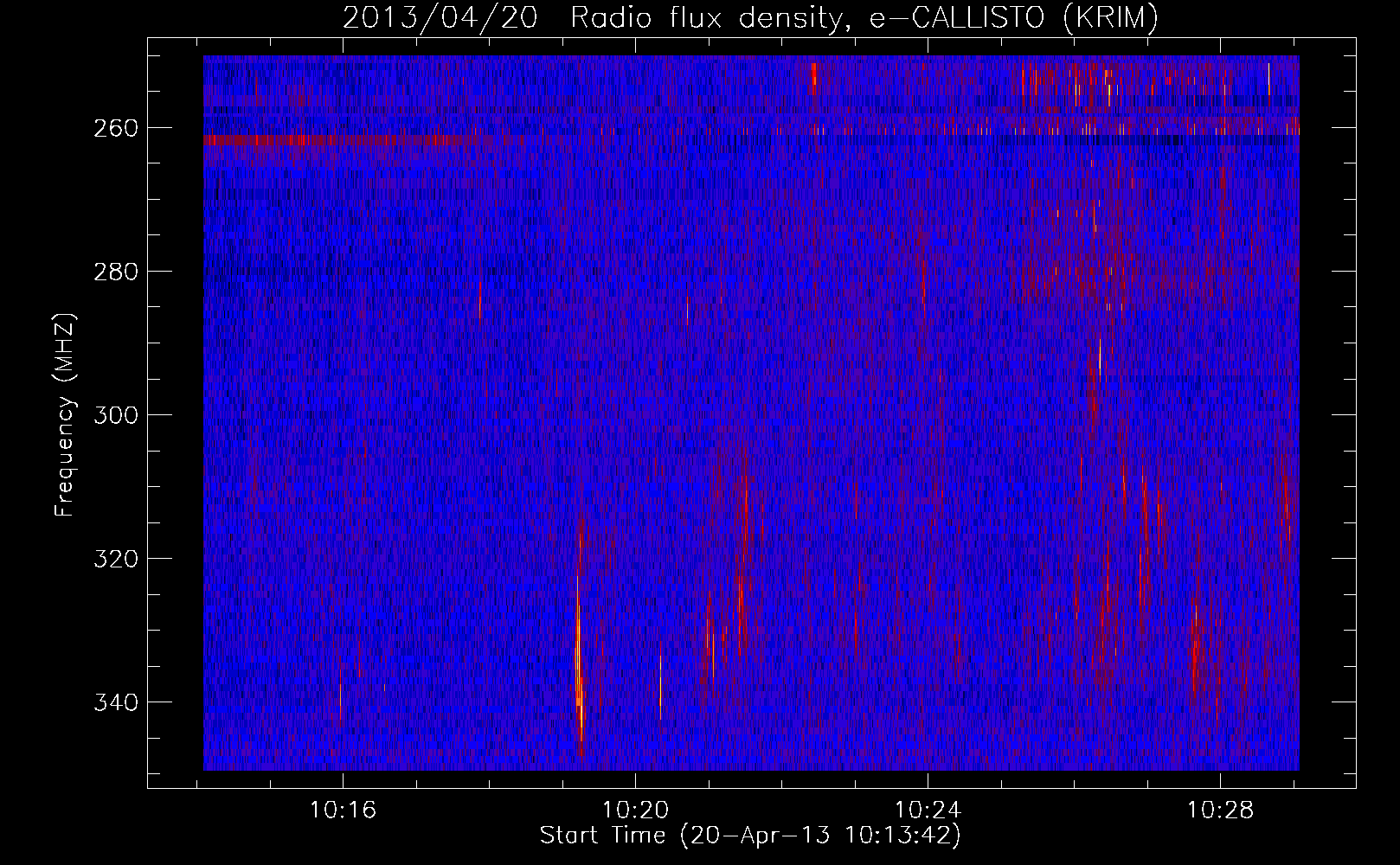Click the 280 frequency tick label
The height and width of the screenshot is (865, 1400).
pos(115,272)
